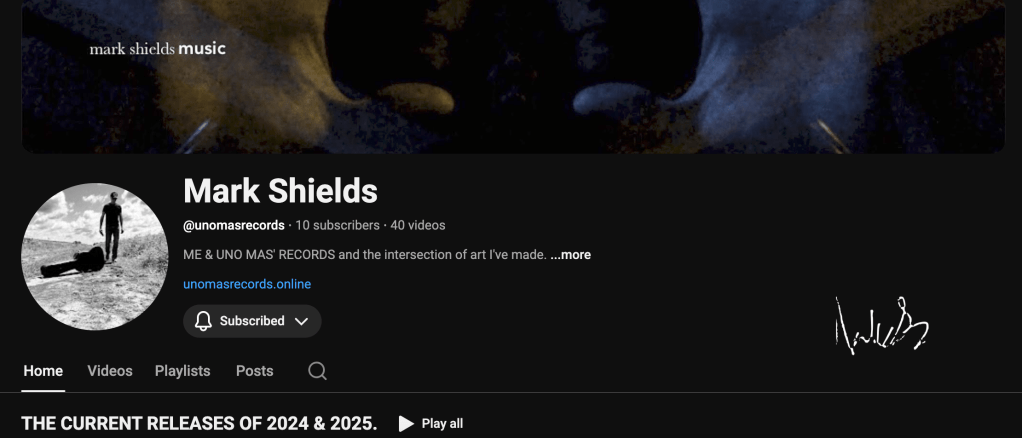Click the notification bell icon
The image size is (1022, 438).
pyautogui.click(x=203, y=321)
